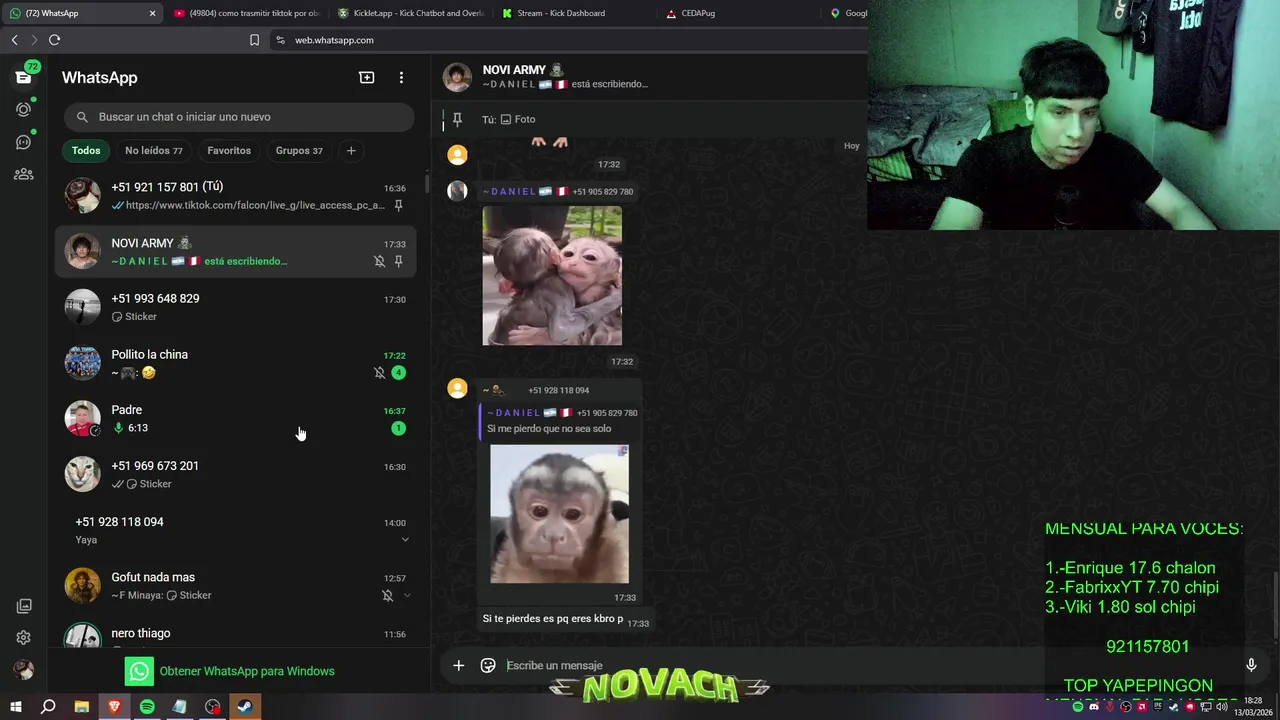Start voice recording with microphone icon

pos(1251,665)
